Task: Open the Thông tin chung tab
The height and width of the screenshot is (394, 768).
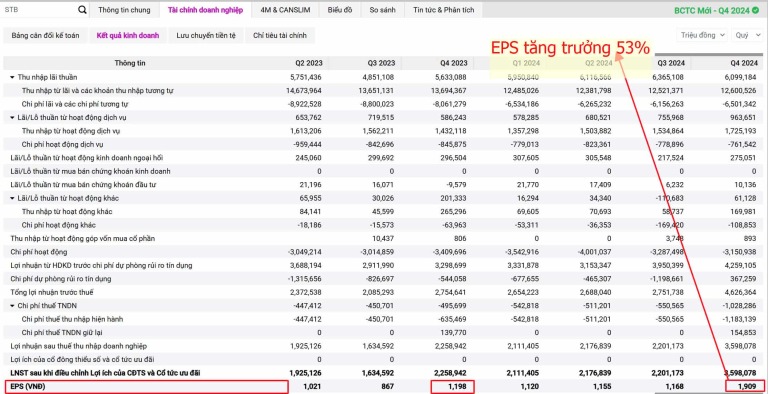Action: 124,10
